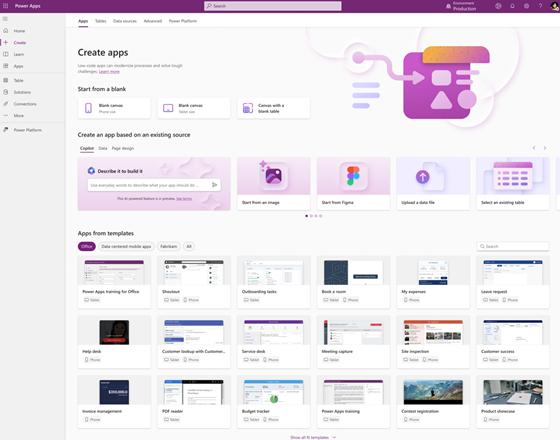This screenshot has height=440, width=560.
Task: Open the My expenses template
Action: pyautogui.click(x=433, y=282)
